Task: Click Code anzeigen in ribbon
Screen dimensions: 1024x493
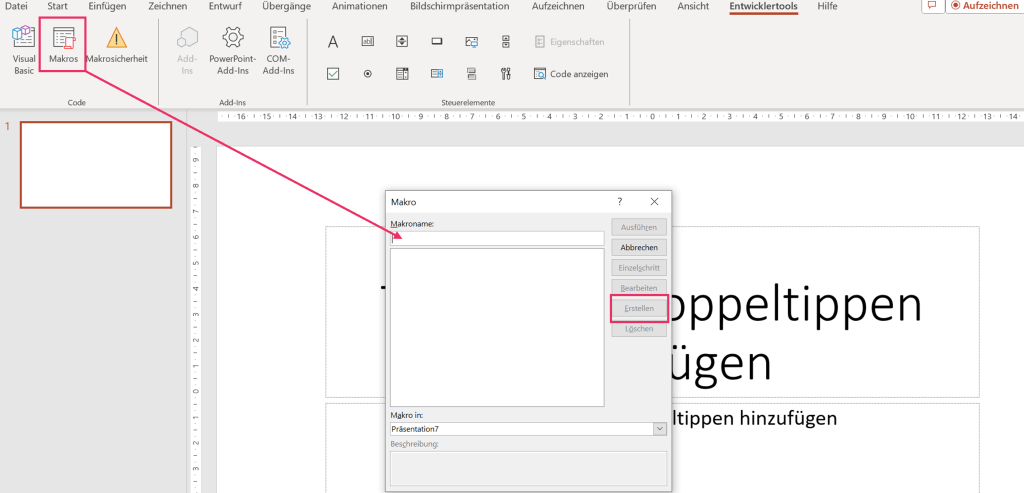Action: tap(571, 74)
